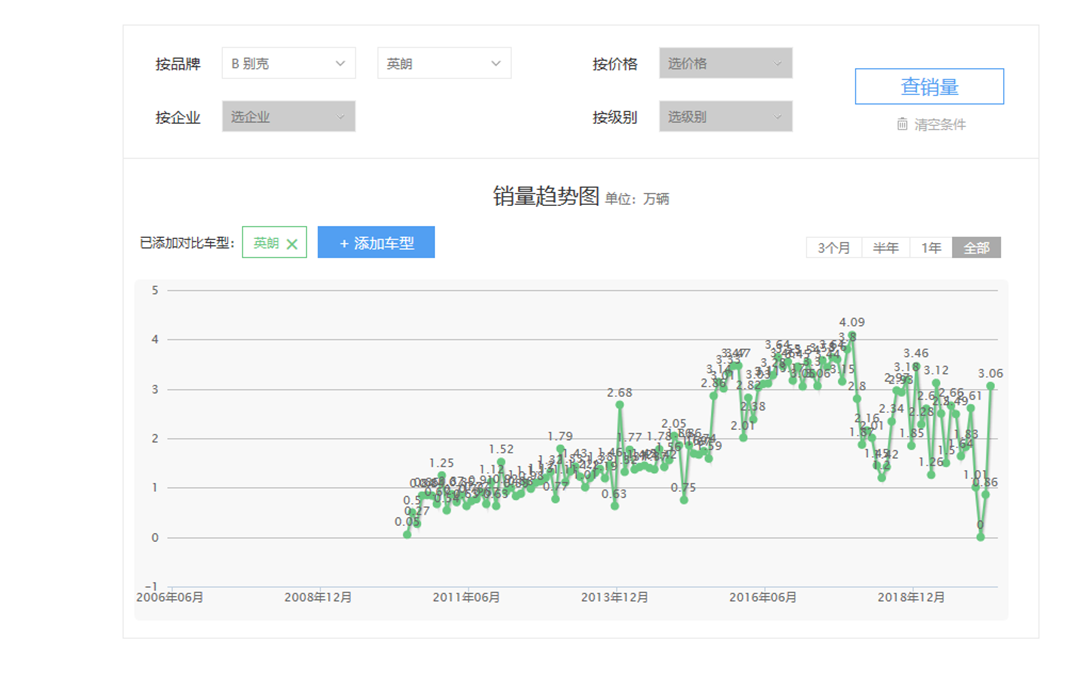Open the B 别克 brand dropdown
Image resolution: width=1080 pixels, height=675 pixels.
pos(288,63)
